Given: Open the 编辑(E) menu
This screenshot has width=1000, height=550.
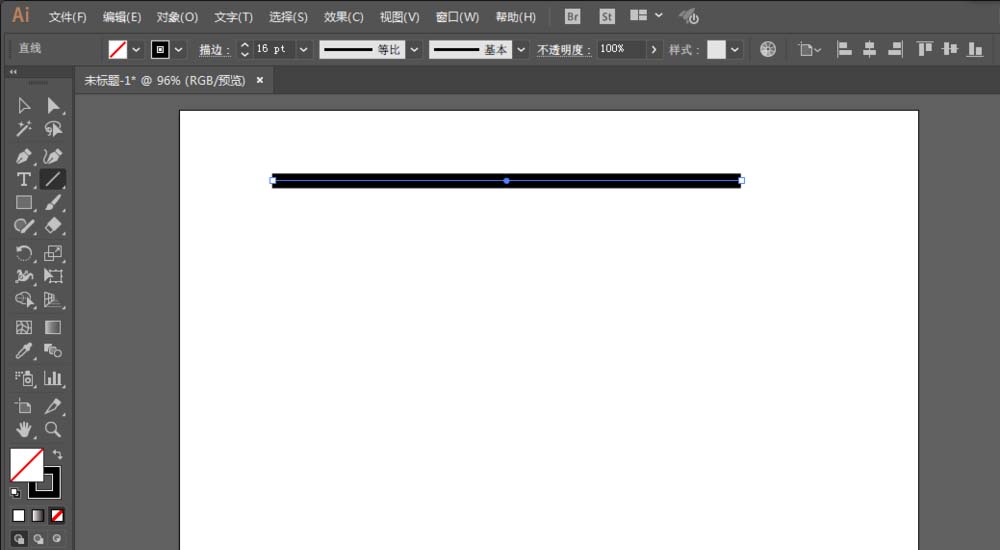Looking at the screenshot, I should click(x=122, y=17).
